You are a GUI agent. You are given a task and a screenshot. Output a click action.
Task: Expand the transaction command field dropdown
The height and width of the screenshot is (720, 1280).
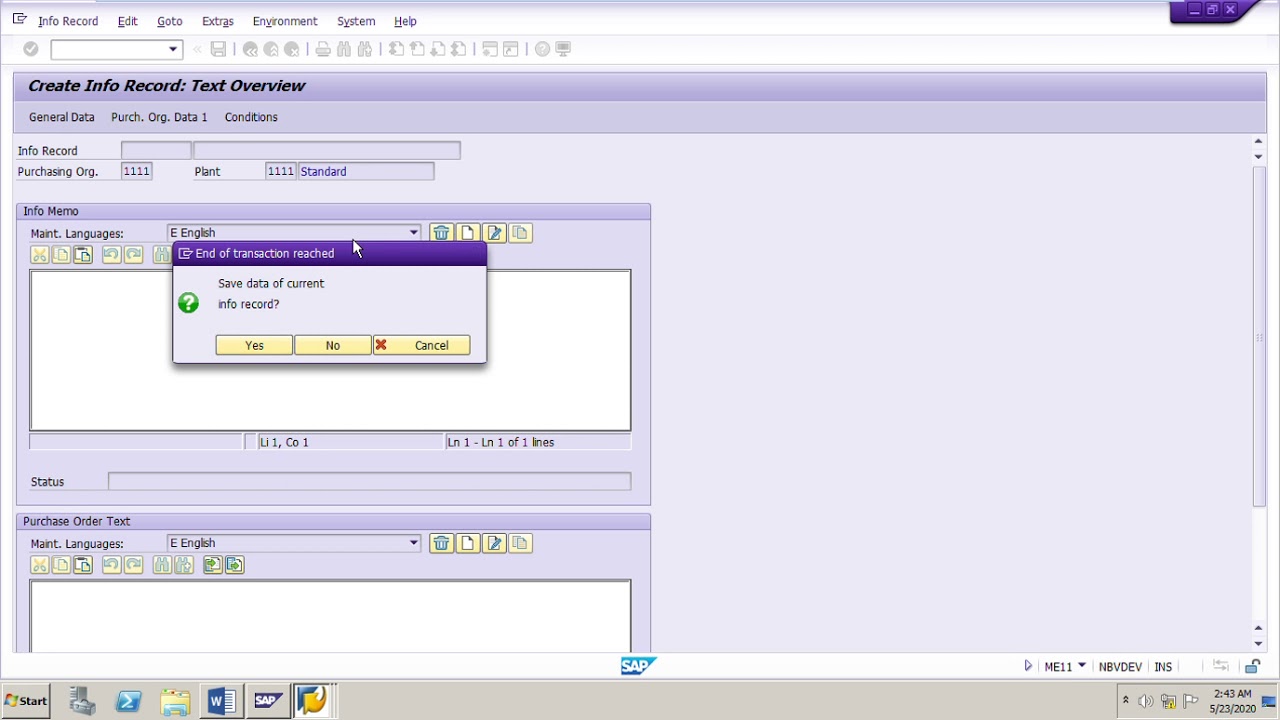(x=173, y=49)
